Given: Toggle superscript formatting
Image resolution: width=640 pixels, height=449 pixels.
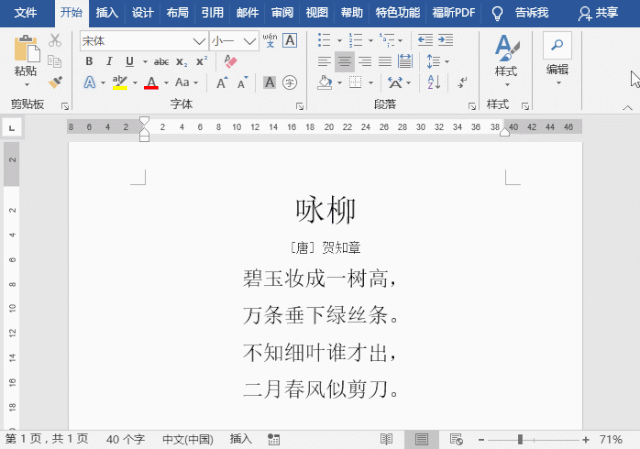Looking at the screenshot, I should point(202,61).
